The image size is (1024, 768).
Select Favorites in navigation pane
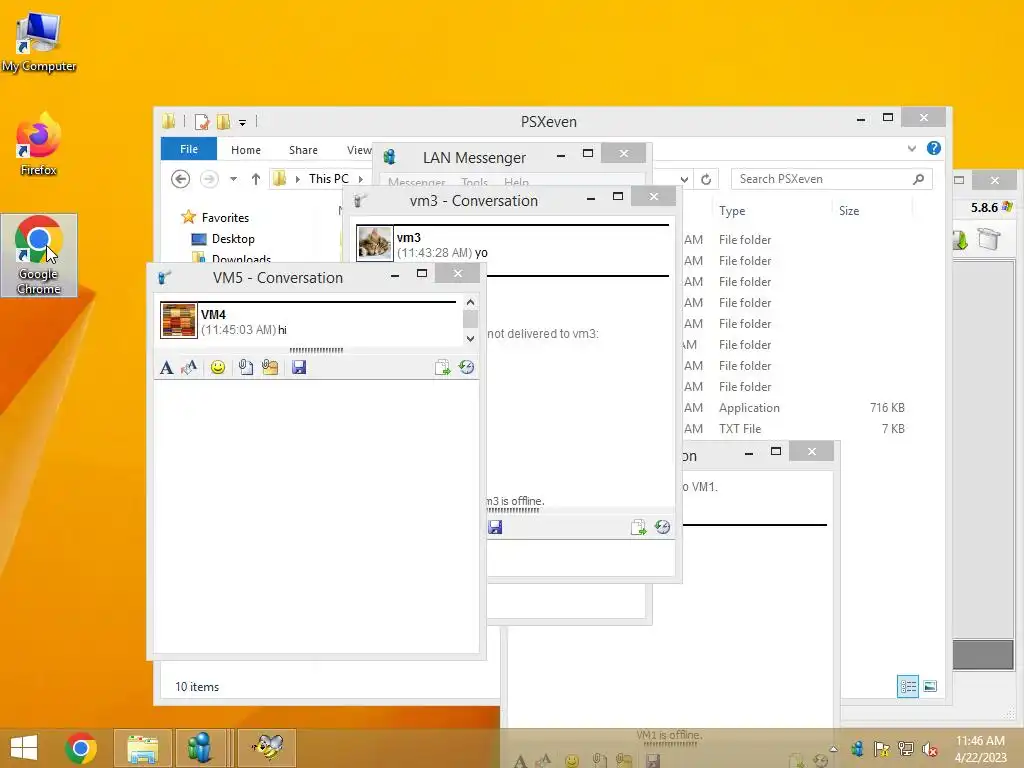tap(225, 217)
